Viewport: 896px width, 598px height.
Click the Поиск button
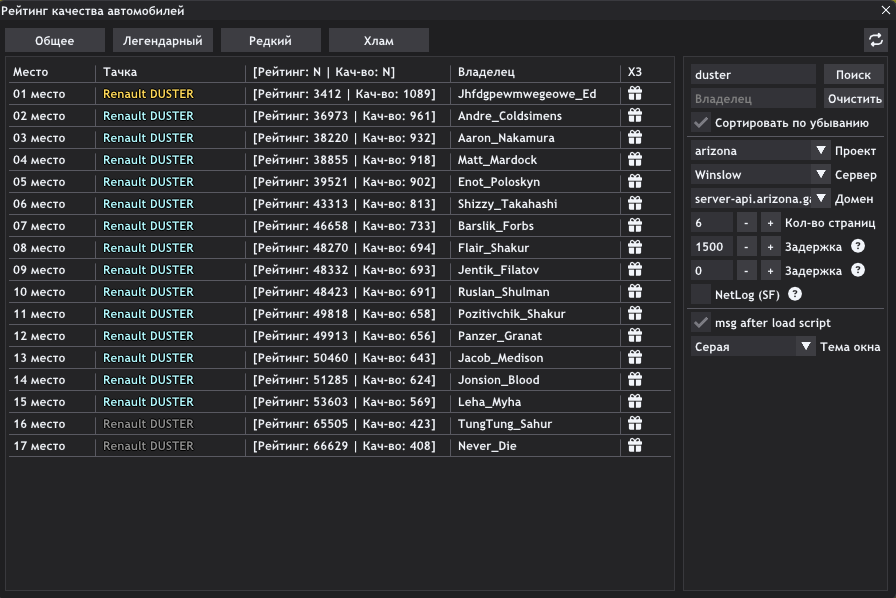tap(853, 74)
